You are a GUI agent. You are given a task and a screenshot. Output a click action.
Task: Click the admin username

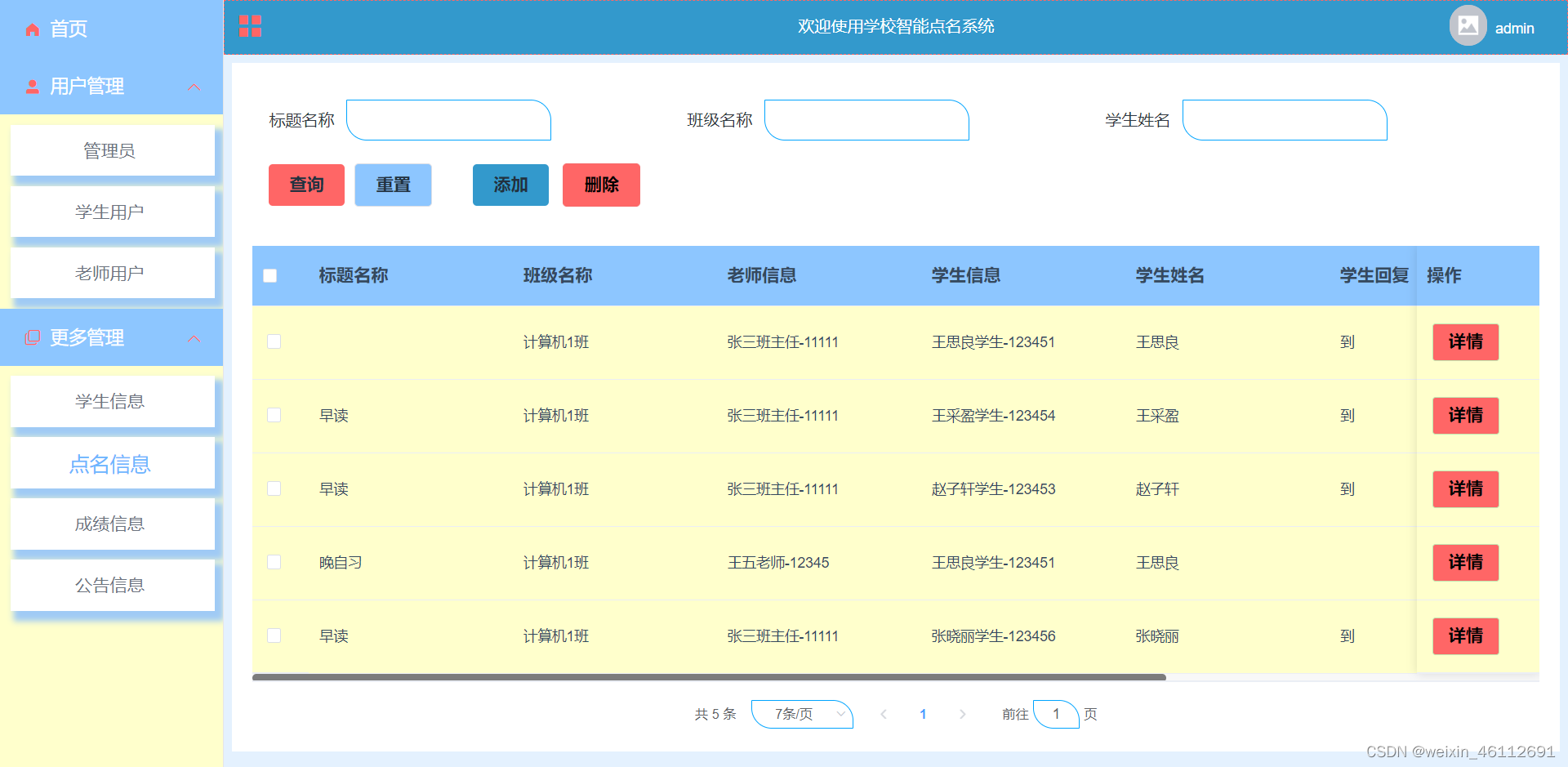[x=1514, y=29]
